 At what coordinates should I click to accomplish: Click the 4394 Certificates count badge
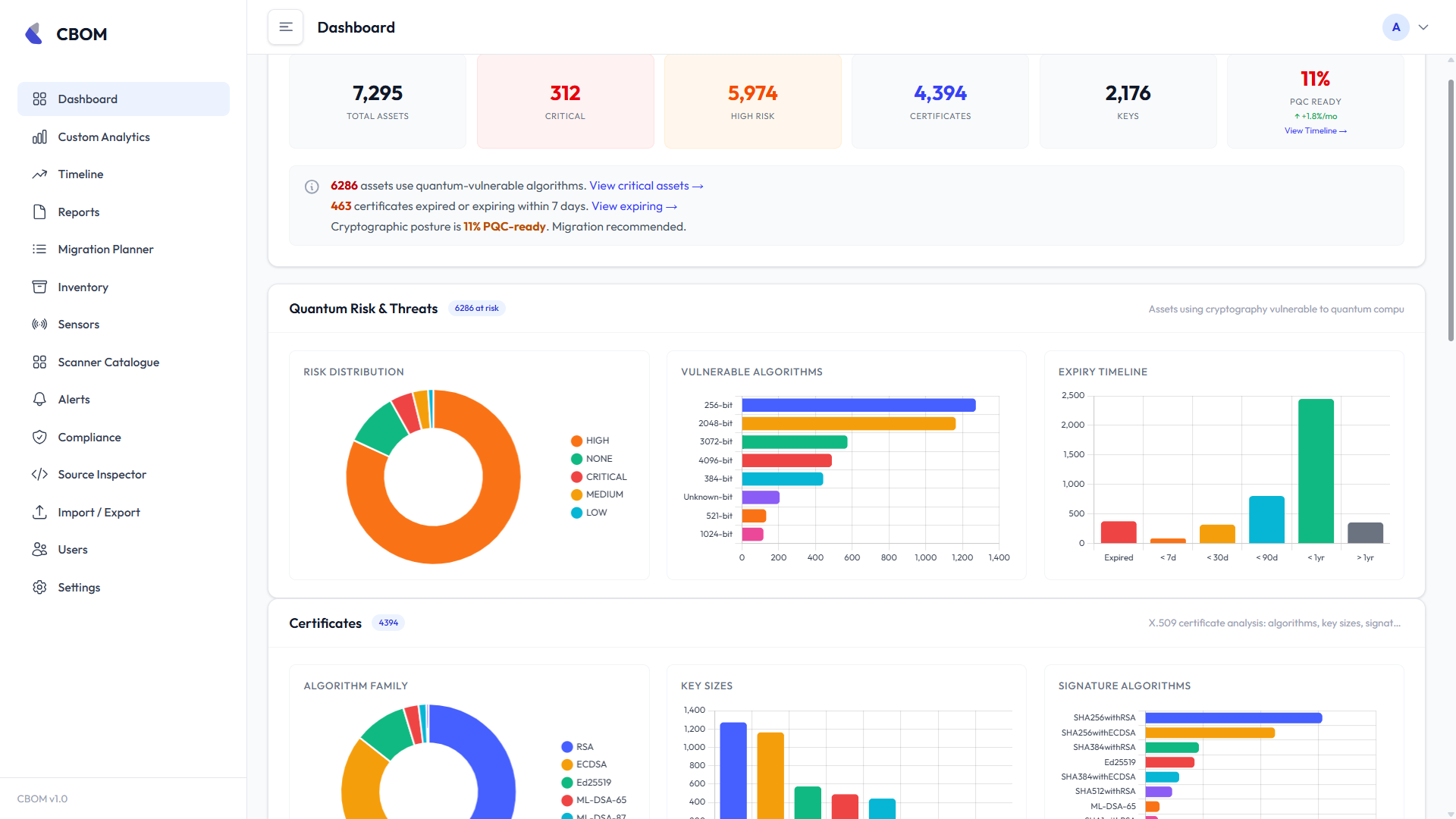[x=388, y=623]
